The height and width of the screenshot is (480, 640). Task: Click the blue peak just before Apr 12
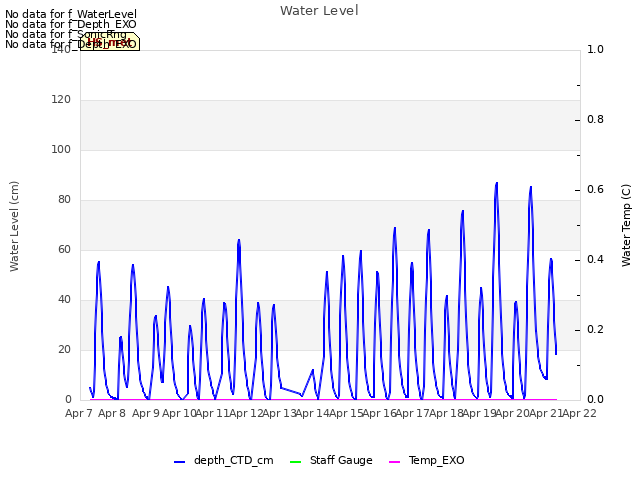tap(239, 240)
